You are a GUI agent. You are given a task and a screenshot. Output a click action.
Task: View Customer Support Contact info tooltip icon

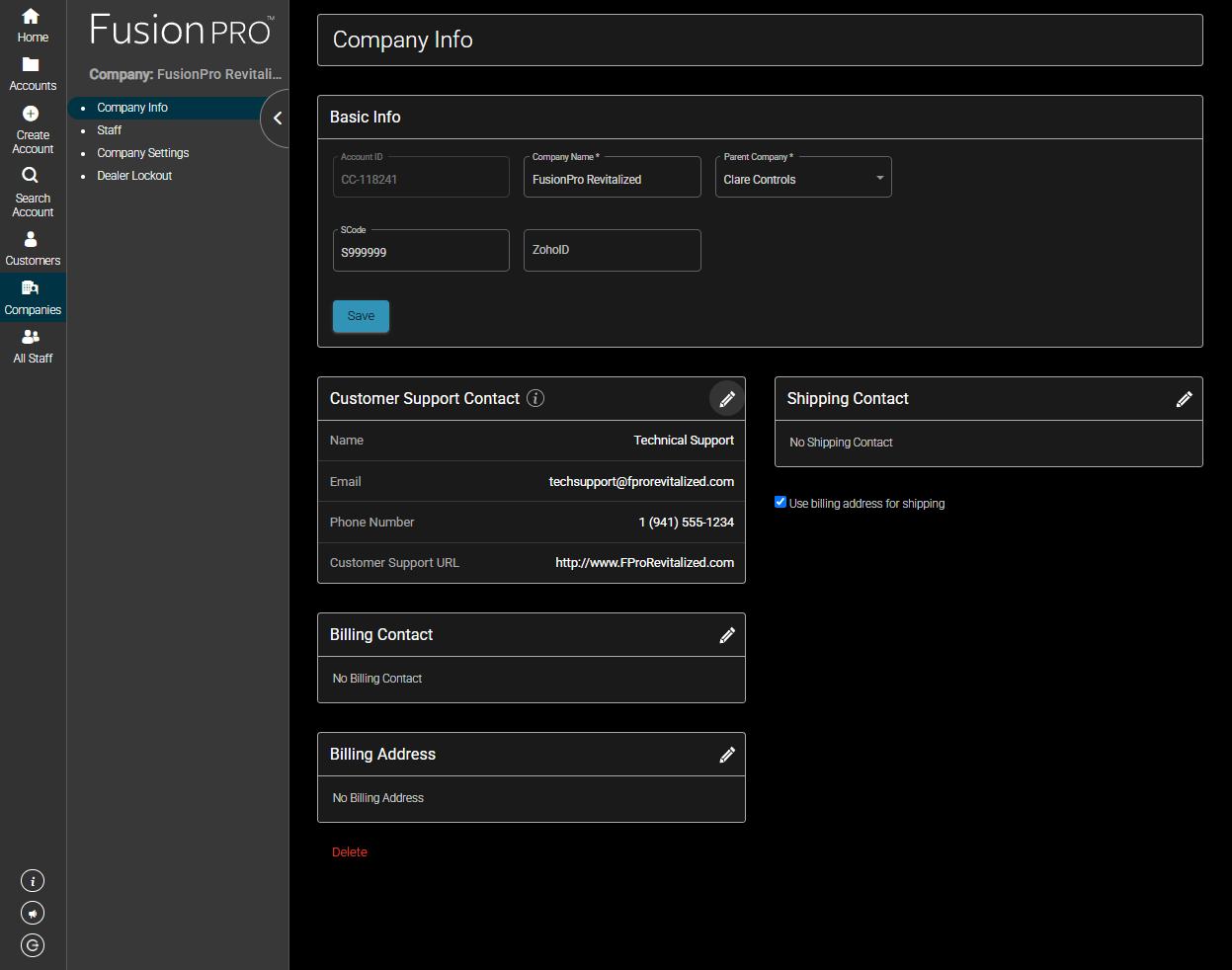pyautogui.click(x=535, y=398)
